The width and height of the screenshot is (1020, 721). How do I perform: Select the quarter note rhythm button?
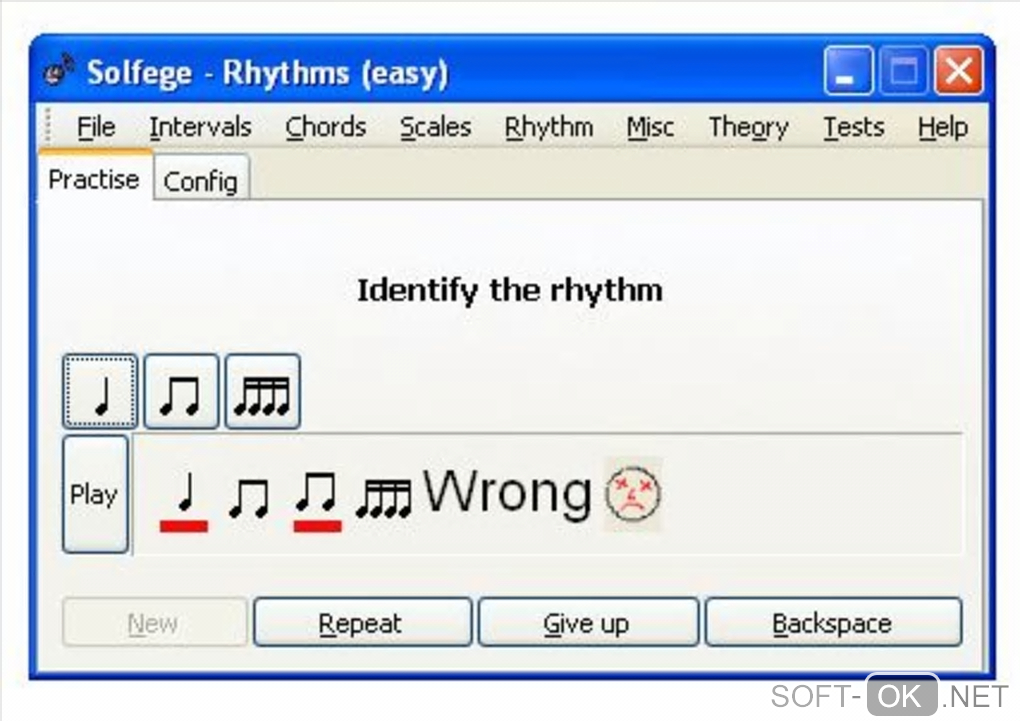[100, 392]
